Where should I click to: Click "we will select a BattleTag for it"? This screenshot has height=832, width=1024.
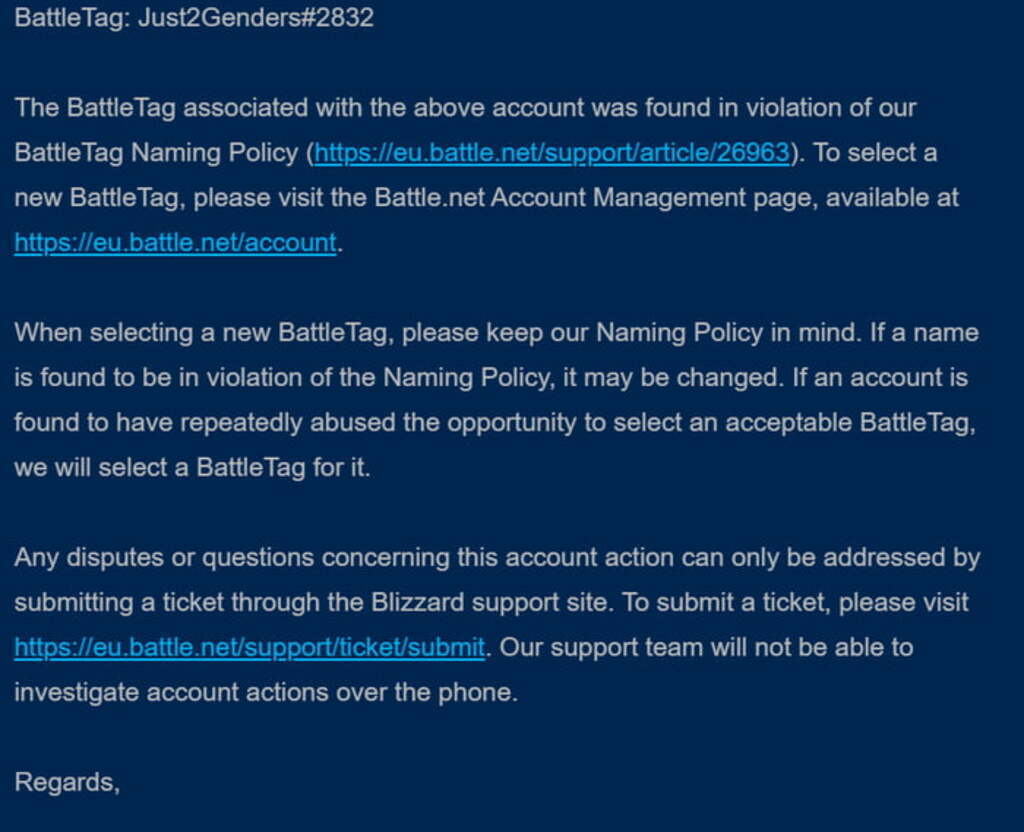pyautogui.click(x=192, y=468)
